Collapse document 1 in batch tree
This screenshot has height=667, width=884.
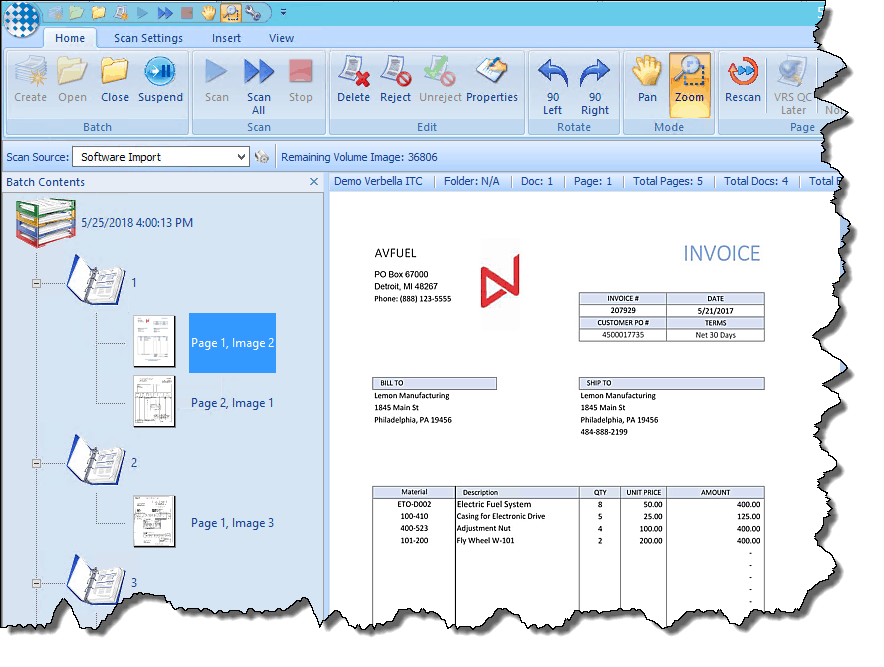click(37, 284)
